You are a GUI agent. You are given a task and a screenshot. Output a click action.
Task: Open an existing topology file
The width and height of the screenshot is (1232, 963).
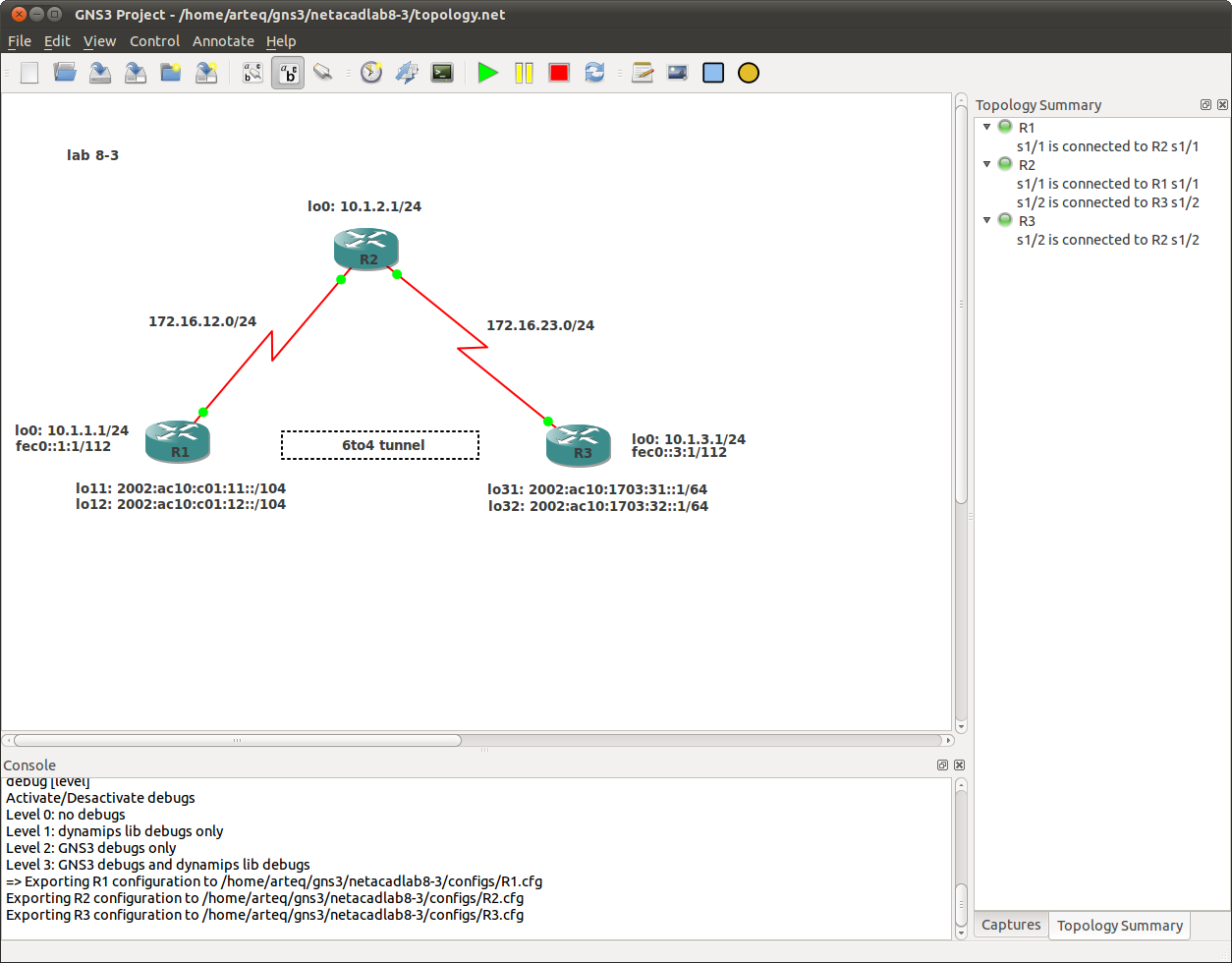(x=65, y=73)
